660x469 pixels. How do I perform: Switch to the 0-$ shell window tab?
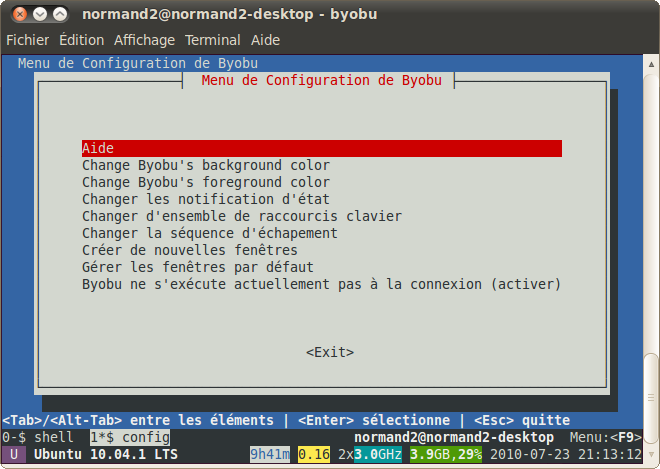tap(38, 437)
